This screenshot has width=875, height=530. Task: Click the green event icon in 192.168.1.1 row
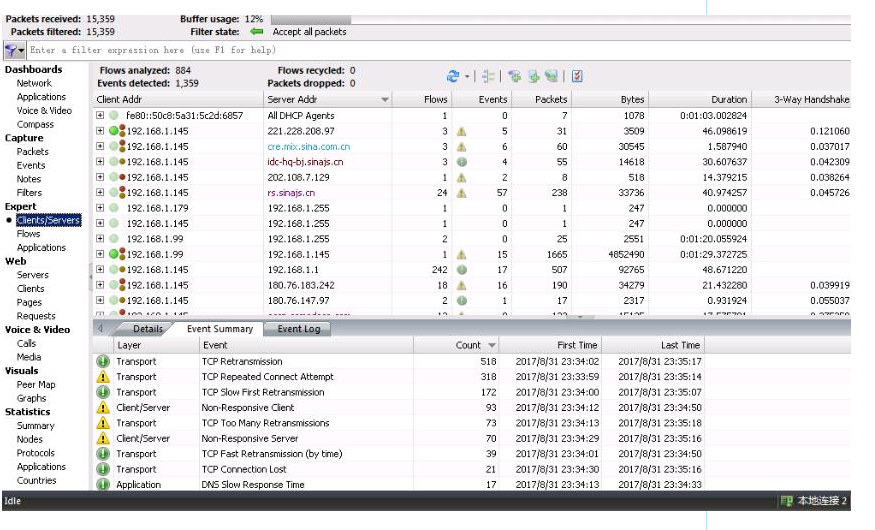(461, 270)
